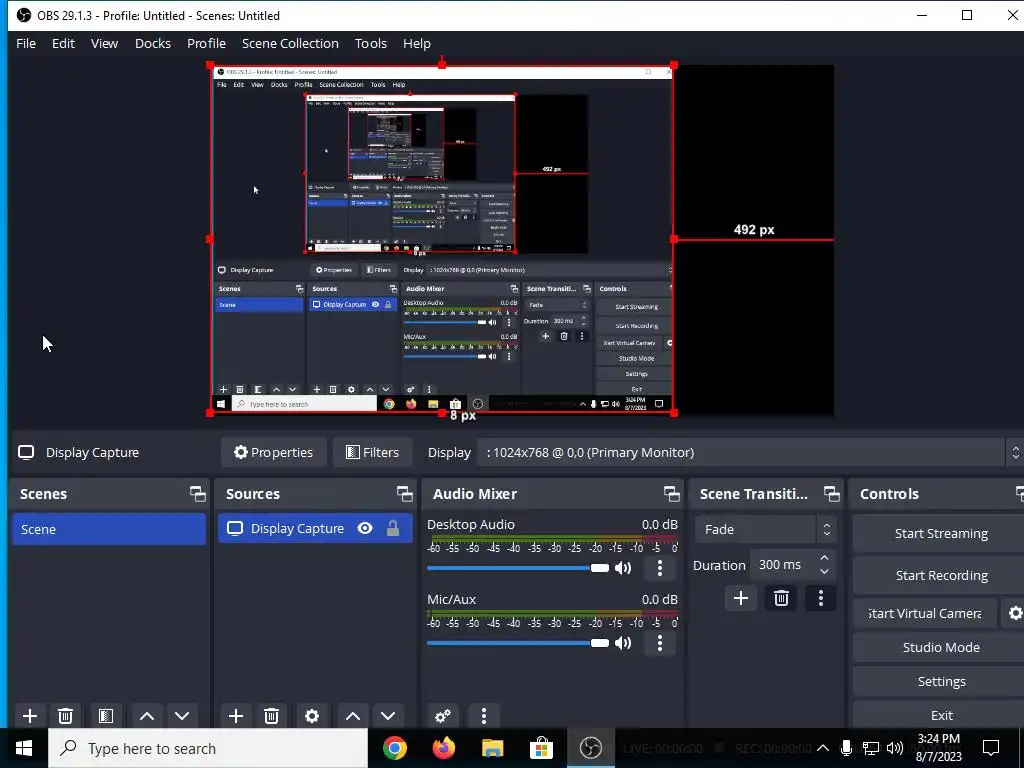Decrease transition Duration with down arrow
The width and height of the screenshot is (1024, 768).
pos(824,571)
